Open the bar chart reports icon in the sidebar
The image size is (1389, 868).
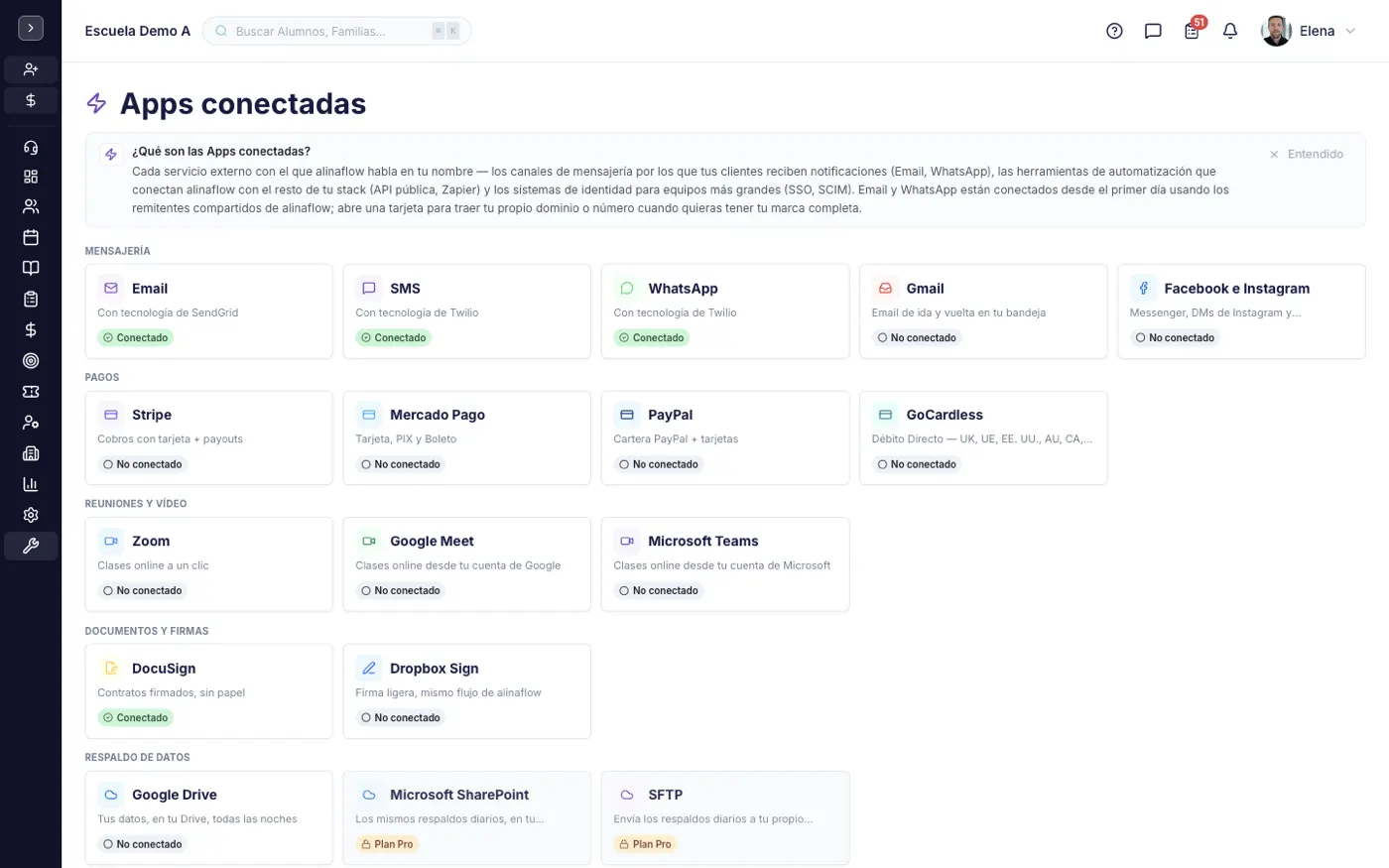pyautogui.click(x=31, y=484)
